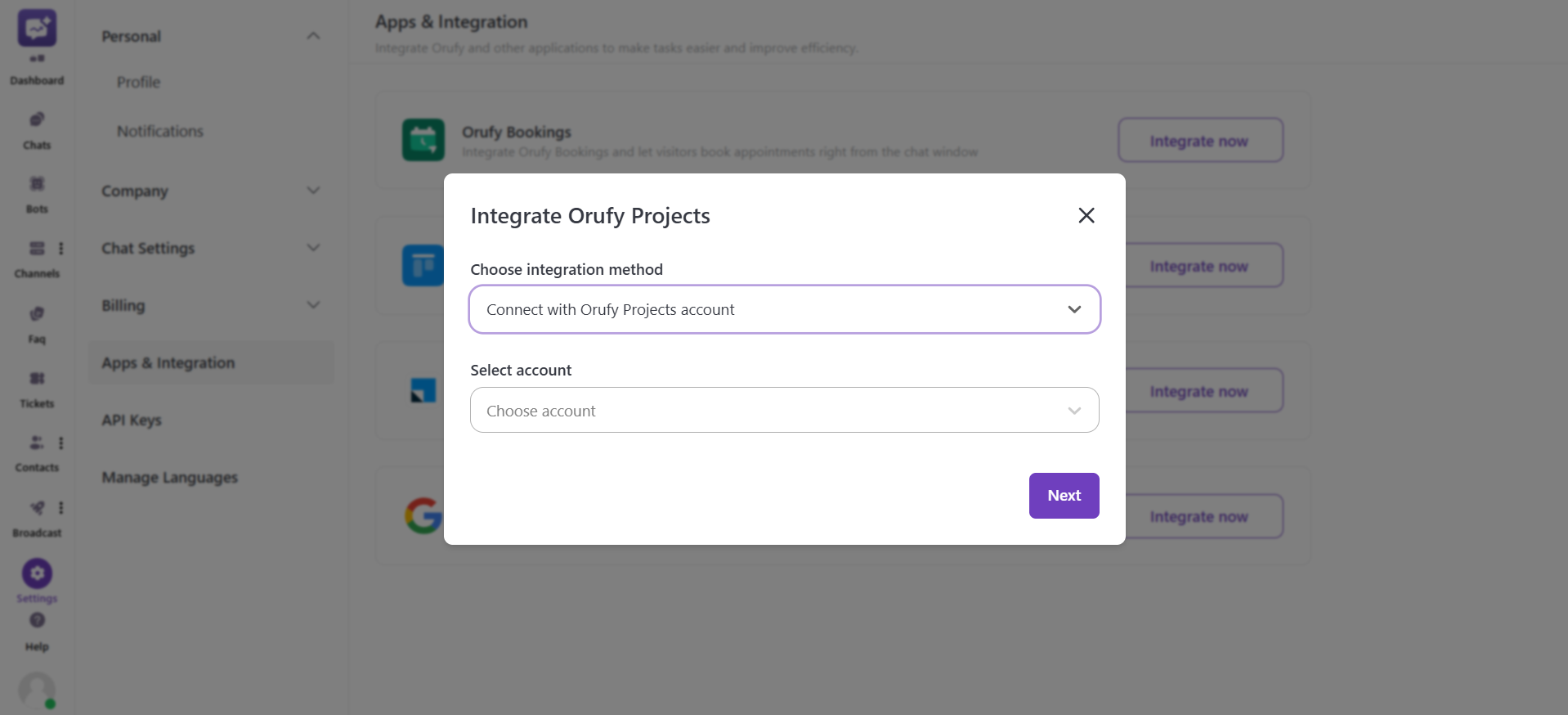Open the Notifications settings page

[159, 131]
